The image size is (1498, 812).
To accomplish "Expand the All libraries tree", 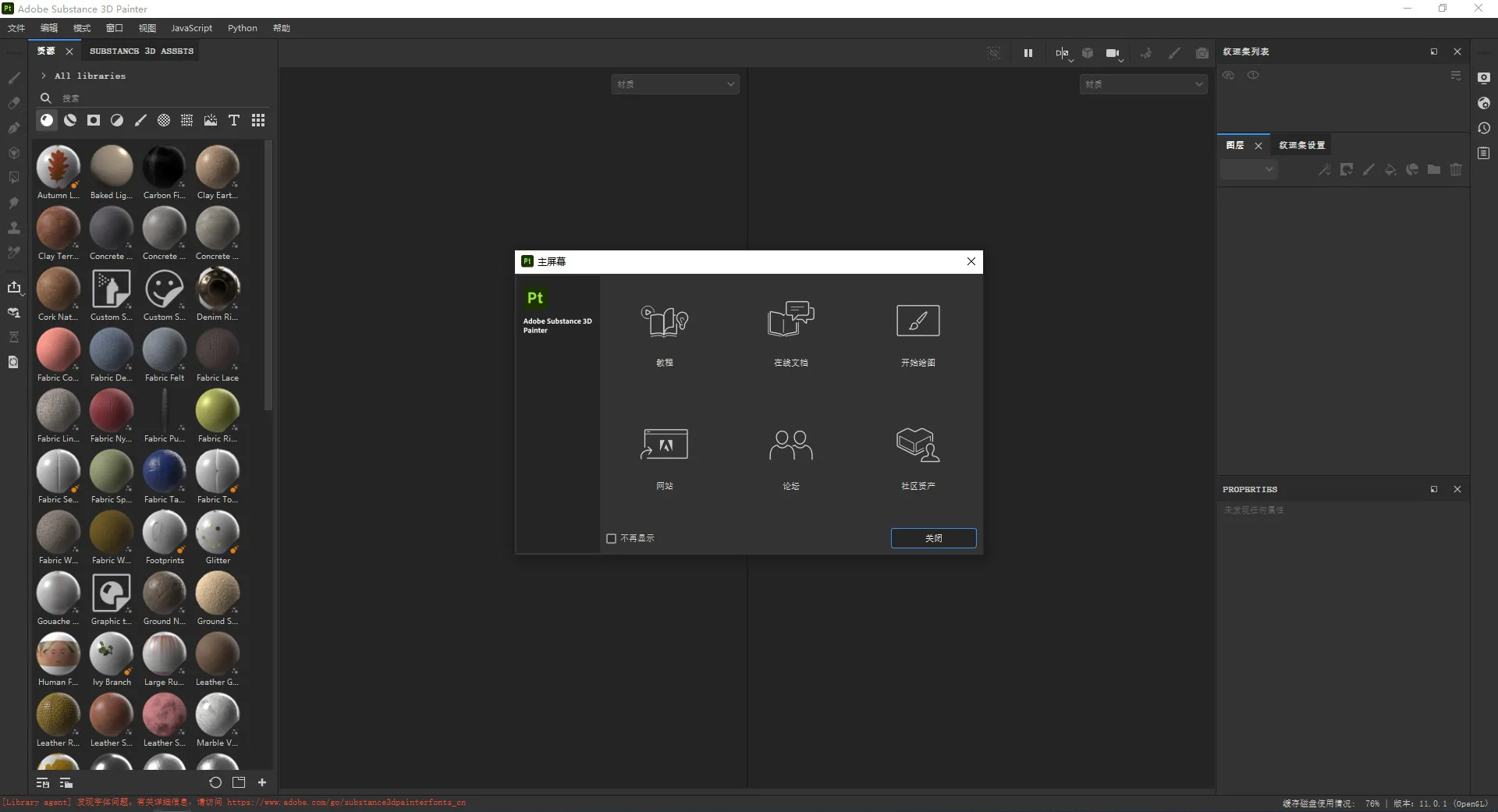I will click(x=44, y=76).
